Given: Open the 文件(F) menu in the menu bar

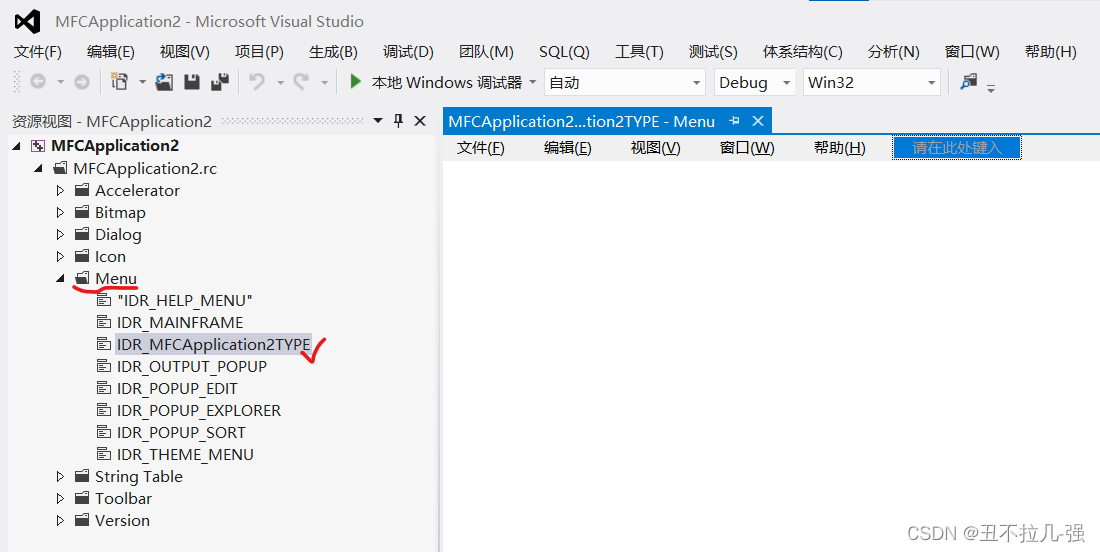Looking at the screenshot, I should pyautogui.click(x=38, y=52).
